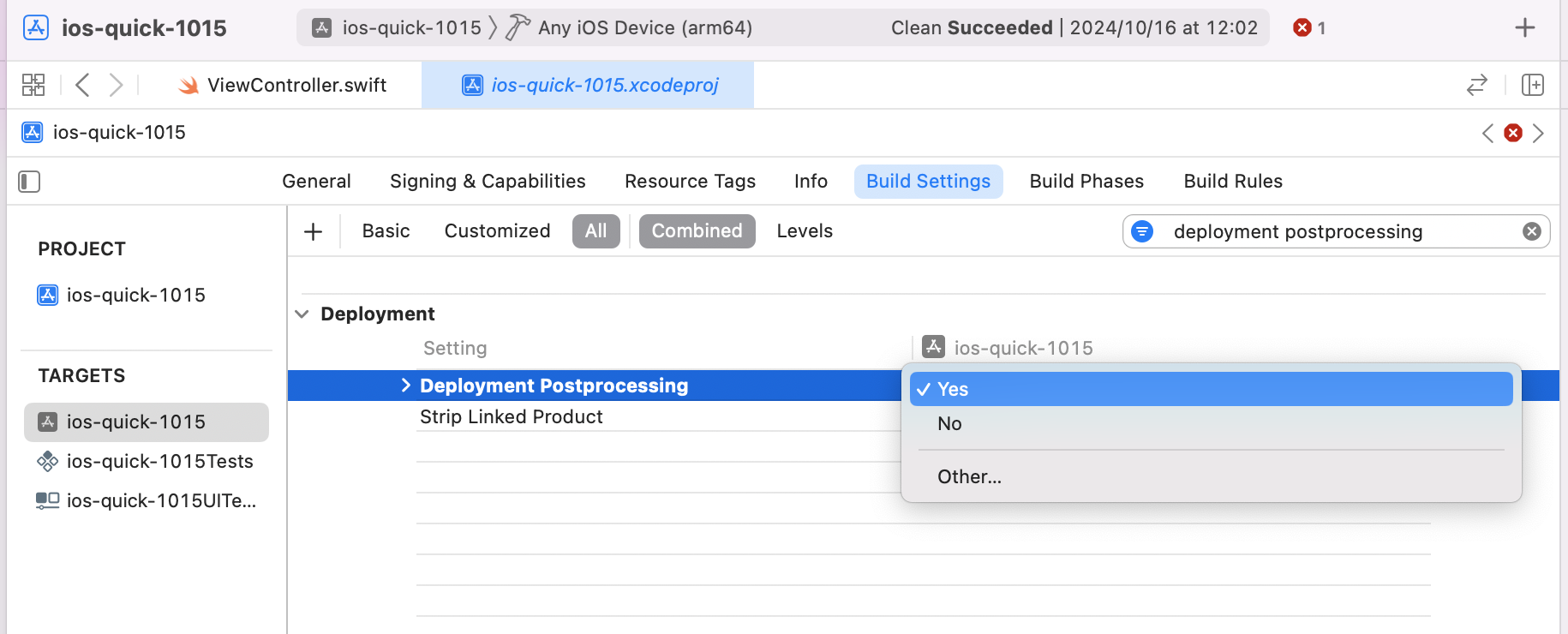This screenshot has width=1568, height=634.
Task: Switch to the Build Phases tab
Action: point(1086,182)
